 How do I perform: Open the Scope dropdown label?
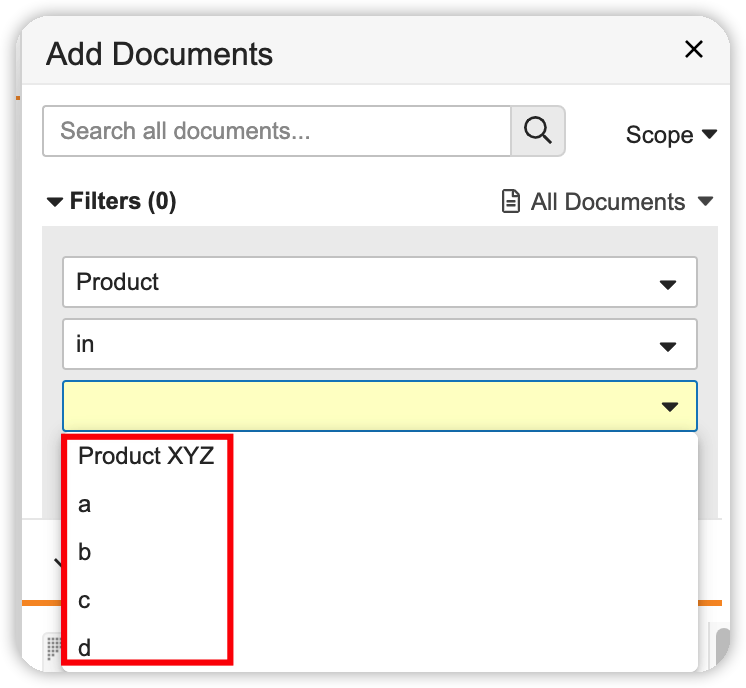click(659, 135)
